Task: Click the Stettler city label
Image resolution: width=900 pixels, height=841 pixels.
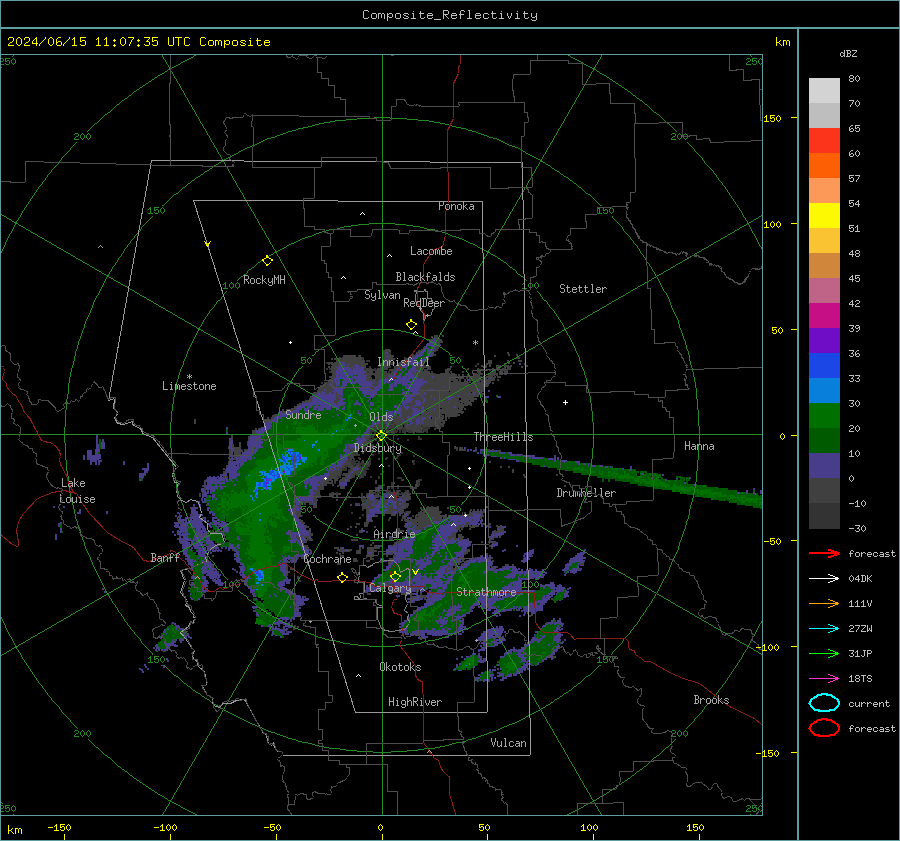Action: tap(583, 289)
